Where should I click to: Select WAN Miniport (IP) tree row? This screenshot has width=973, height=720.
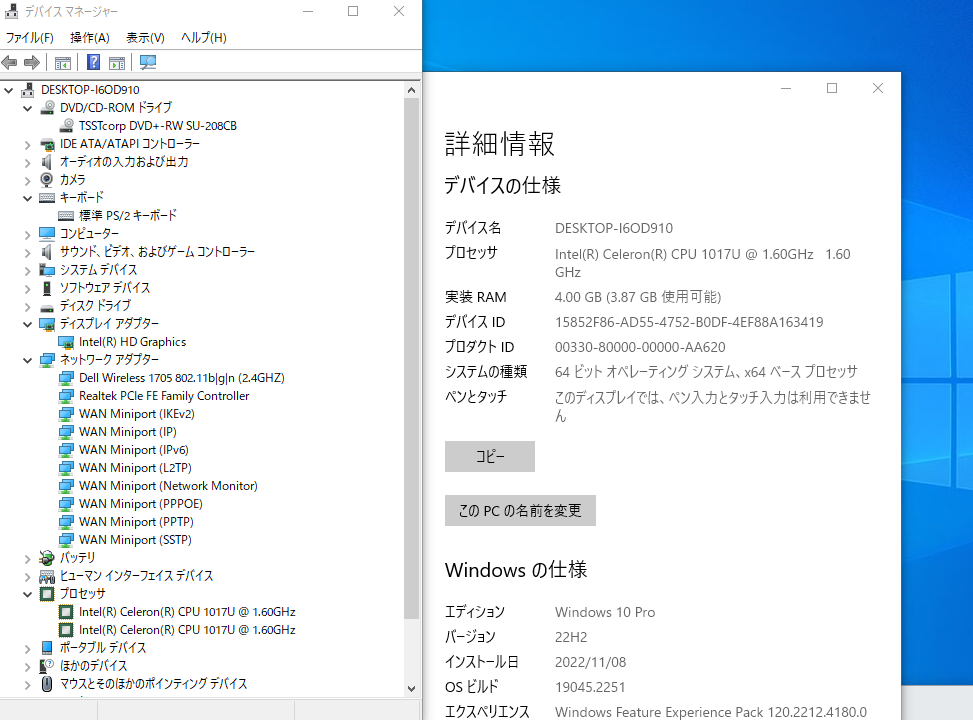128,432
